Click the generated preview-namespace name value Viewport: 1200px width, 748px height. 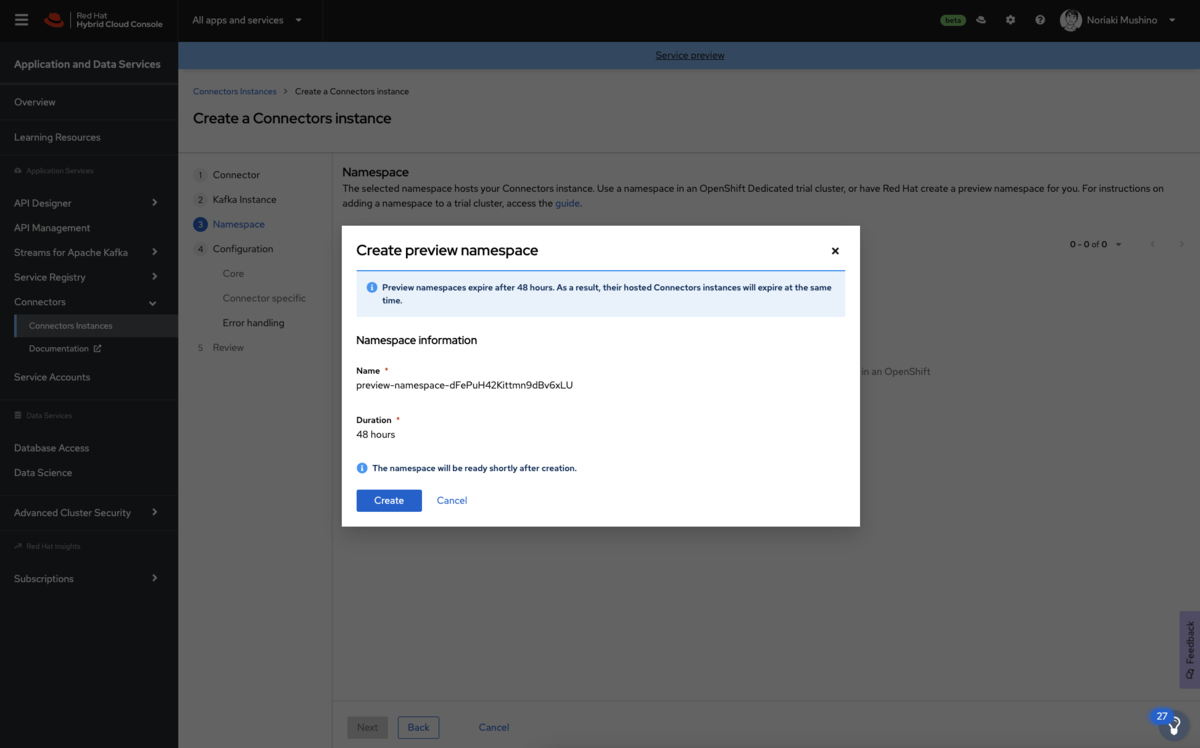(464, 385)
